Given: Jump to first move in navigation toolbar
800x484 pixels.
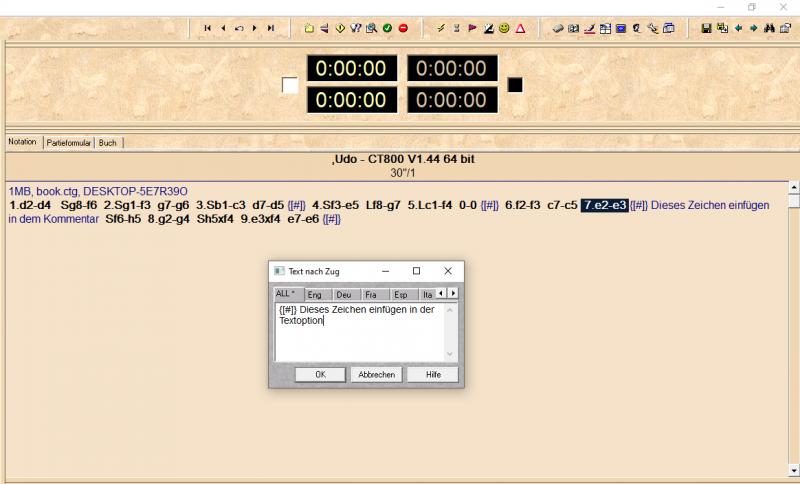Looking at the screenshot, I should tap(207, 28).
